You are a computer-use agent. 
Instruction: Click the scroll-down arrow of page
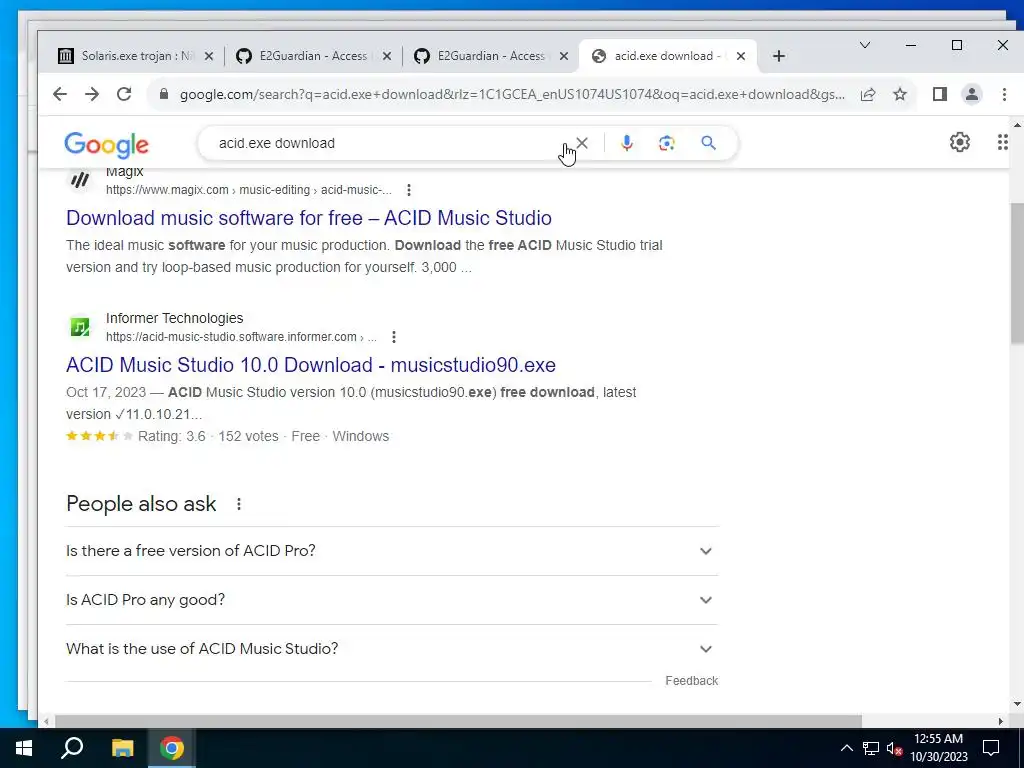(x=1017, y=704)
